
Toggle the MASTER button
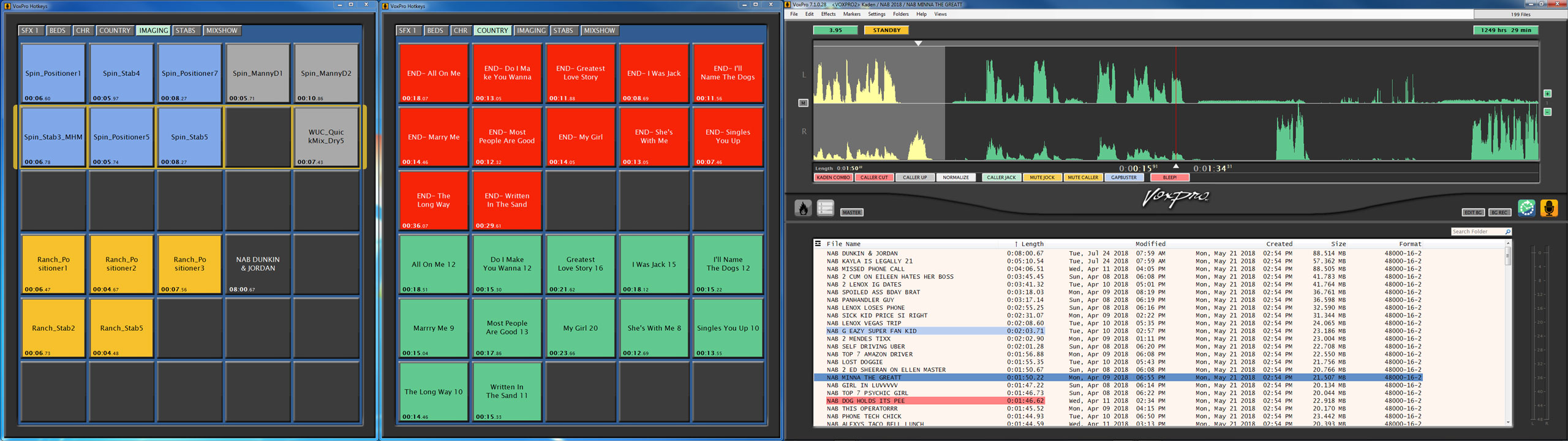(851, 213)
